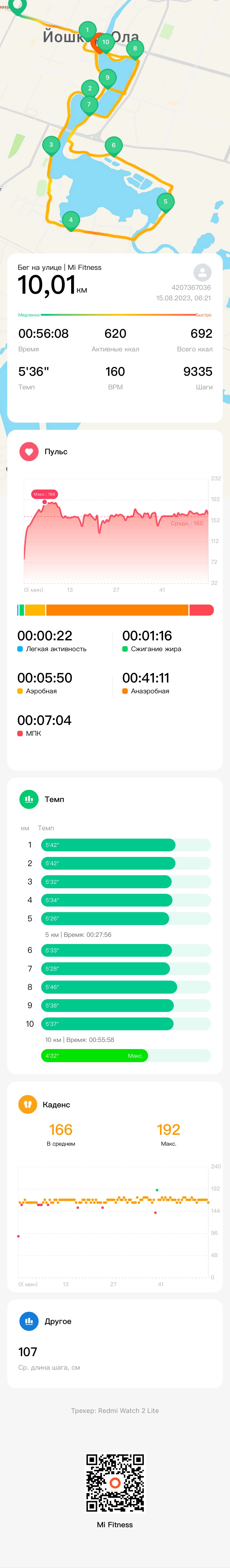Click the red МПК zone bar segment
The height and width of the screenshot is (1568, 230).
coord(201,610)
